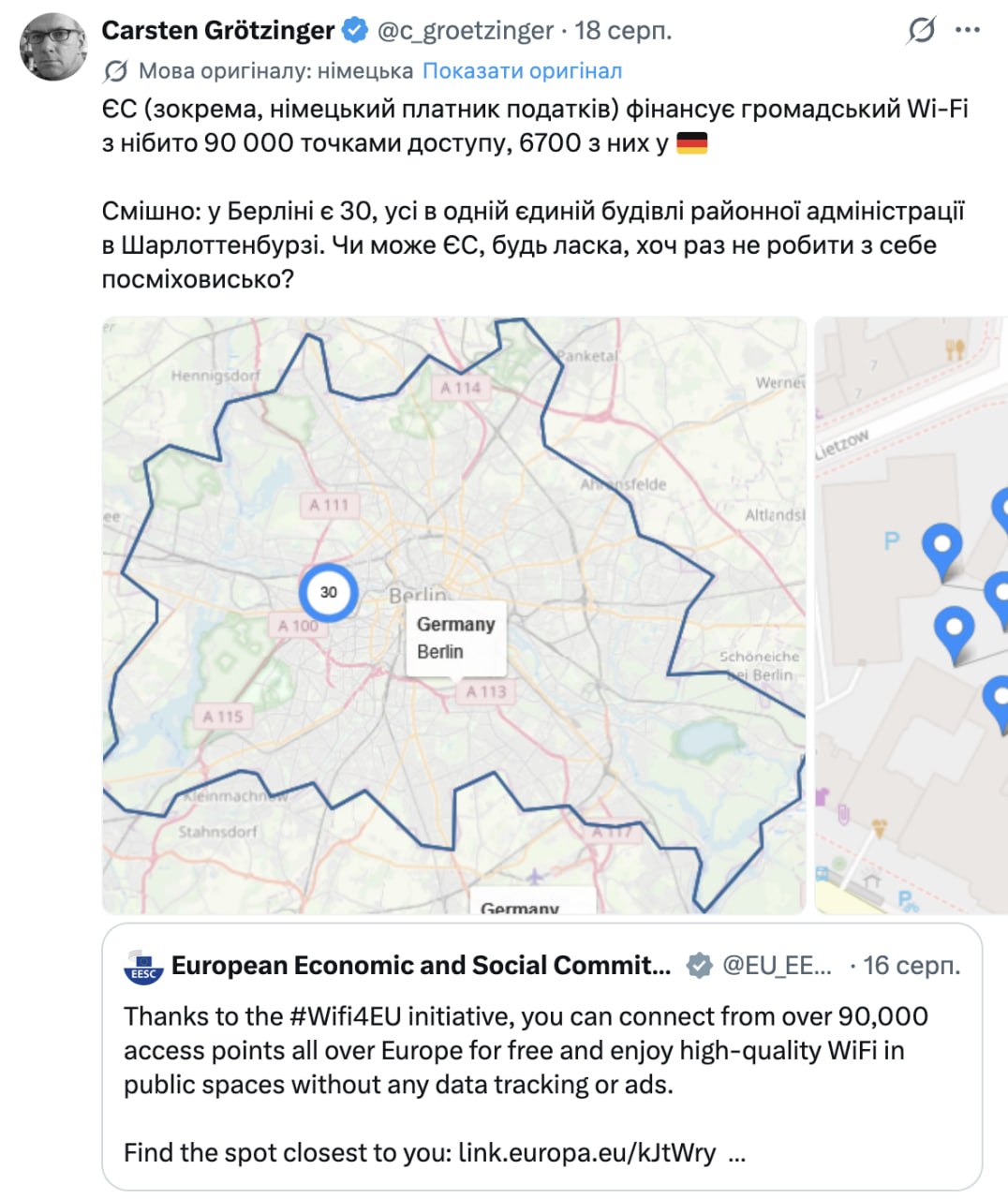Click the A 115 road label on map
This screenshot has width=1008, height=1199.
(223, 717)
